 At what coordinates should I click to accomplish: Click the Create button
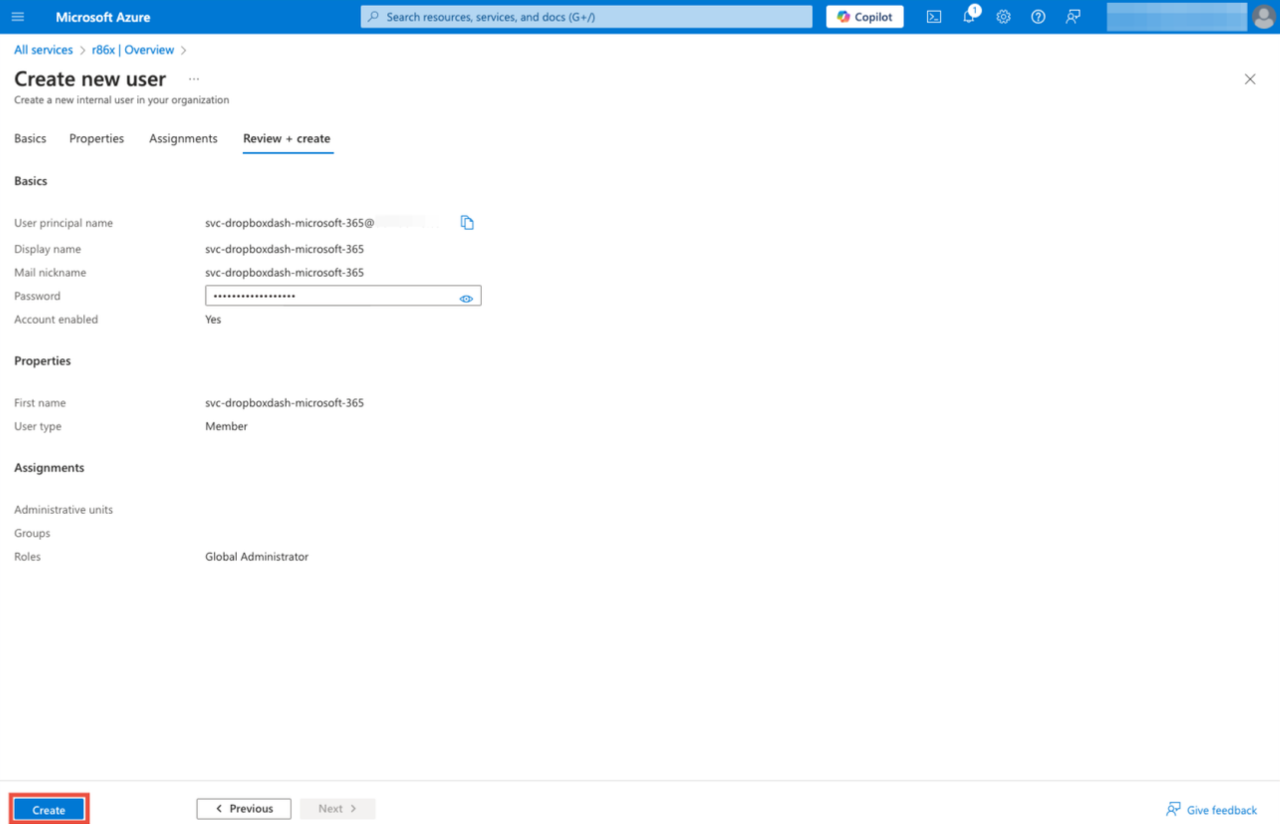tap(47, 808)
